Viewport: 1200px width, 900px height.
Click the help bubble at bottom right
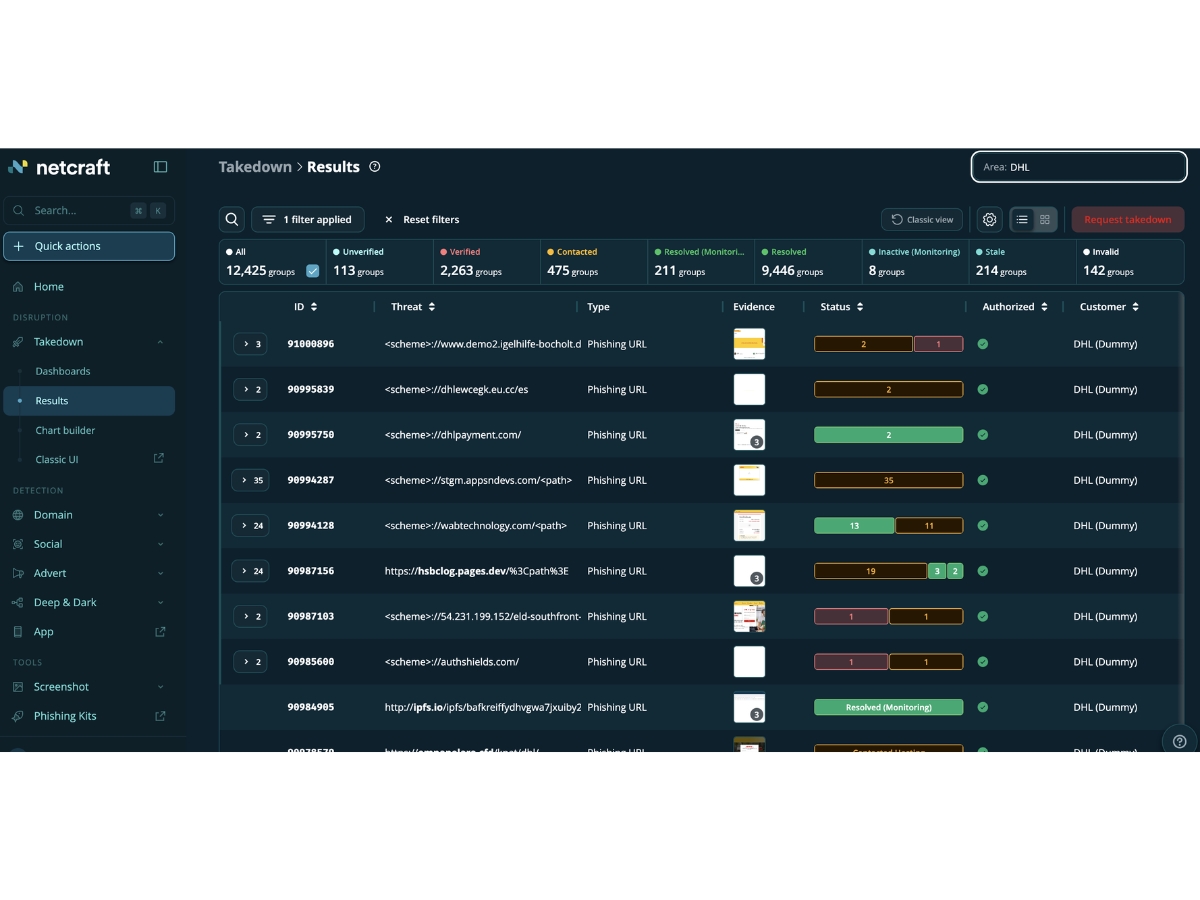click(1180, 740)
